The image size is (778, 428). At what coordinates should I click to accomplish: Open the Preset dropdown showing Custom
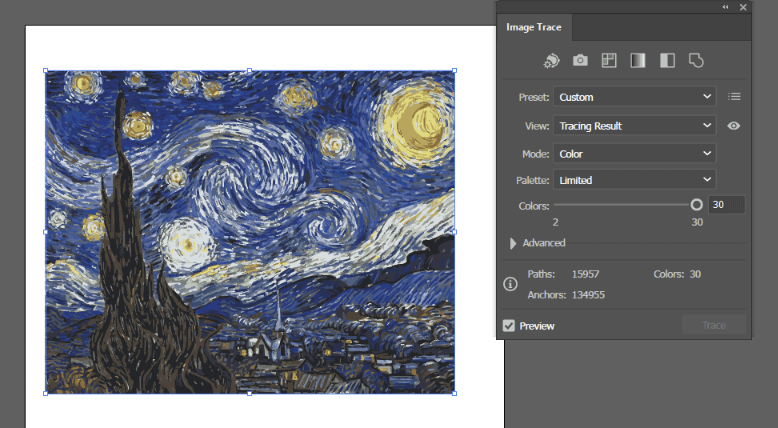pos(635,97)
